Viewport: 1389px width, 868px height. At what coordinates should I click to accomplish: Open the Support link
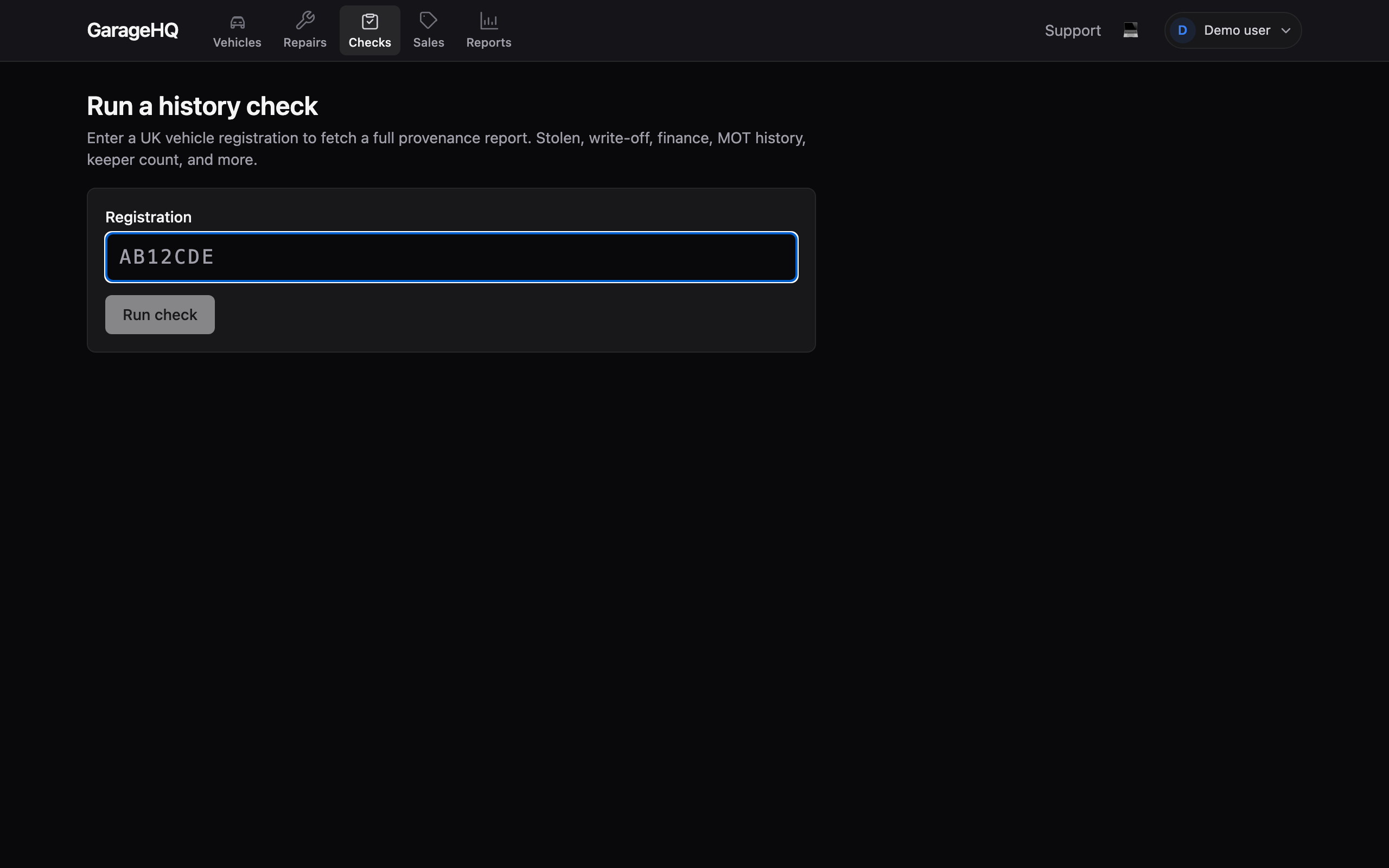point(1072,30)
